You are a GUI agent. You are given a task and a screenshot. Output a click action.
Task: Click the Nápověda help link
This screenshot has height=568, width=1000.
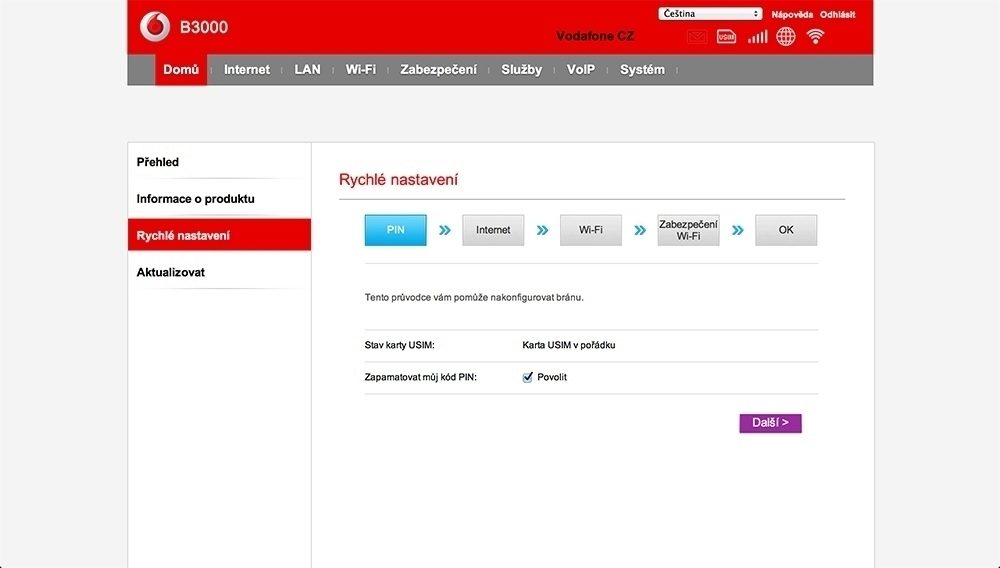pos(792,15)
